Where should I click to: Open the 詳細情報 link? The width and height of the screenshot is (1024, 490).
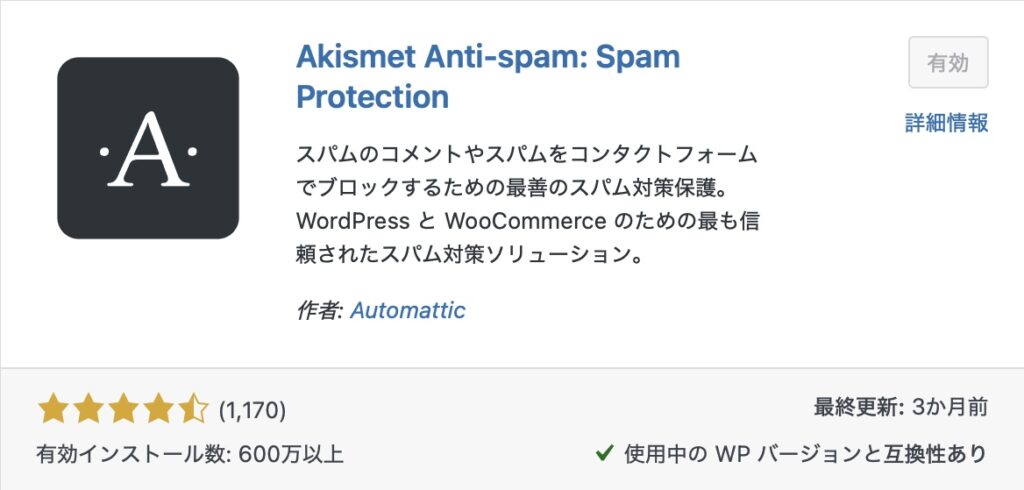[x=946, y=123]
